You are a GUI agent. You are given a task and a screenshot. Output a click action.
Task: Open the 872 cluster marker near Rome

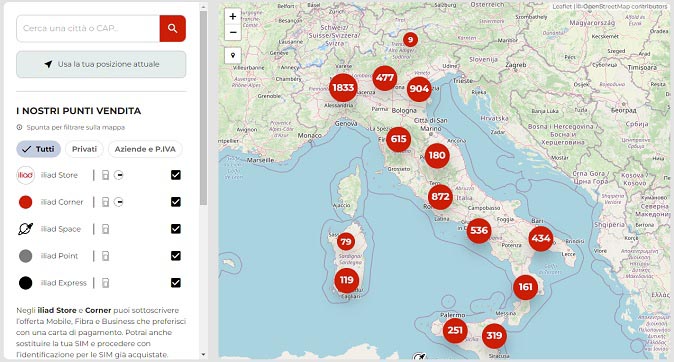pyautogui.click(x=440, y=197)
